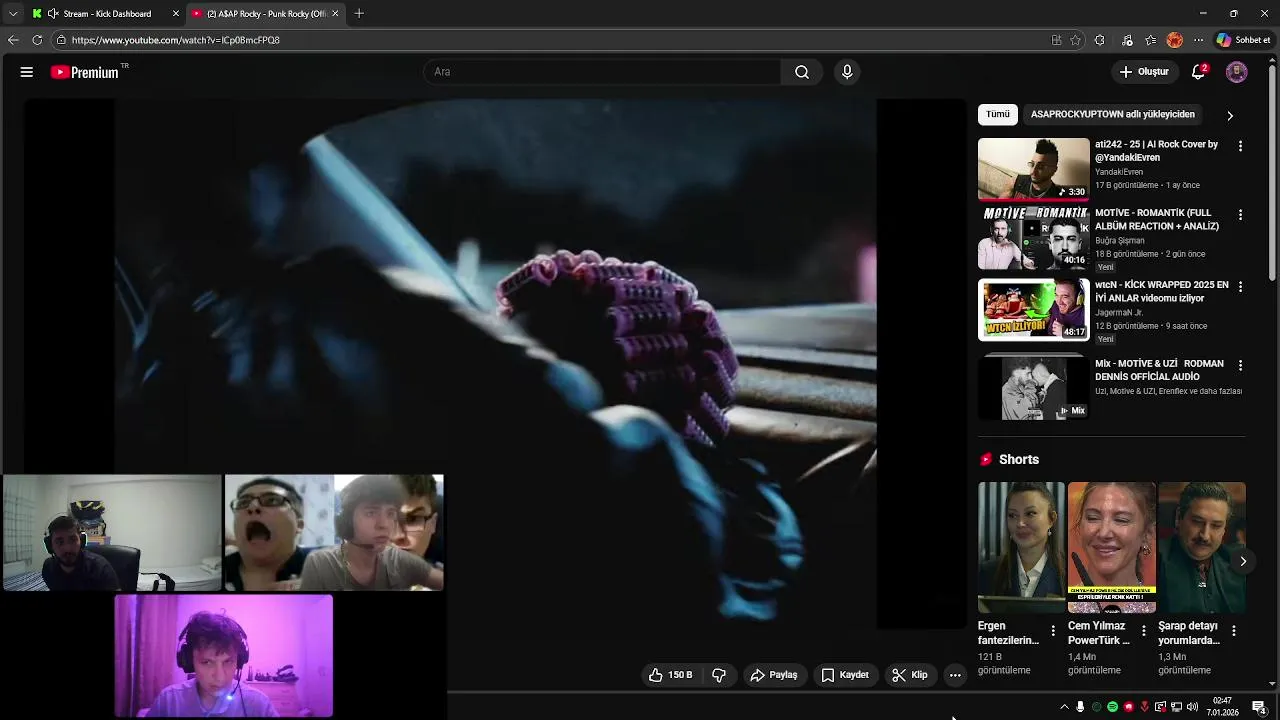The height and width of the screenshot is (720, 1280).
Task: Open options for Mix - MOTİVE & UZİ
Action: tap(1240, 365)
